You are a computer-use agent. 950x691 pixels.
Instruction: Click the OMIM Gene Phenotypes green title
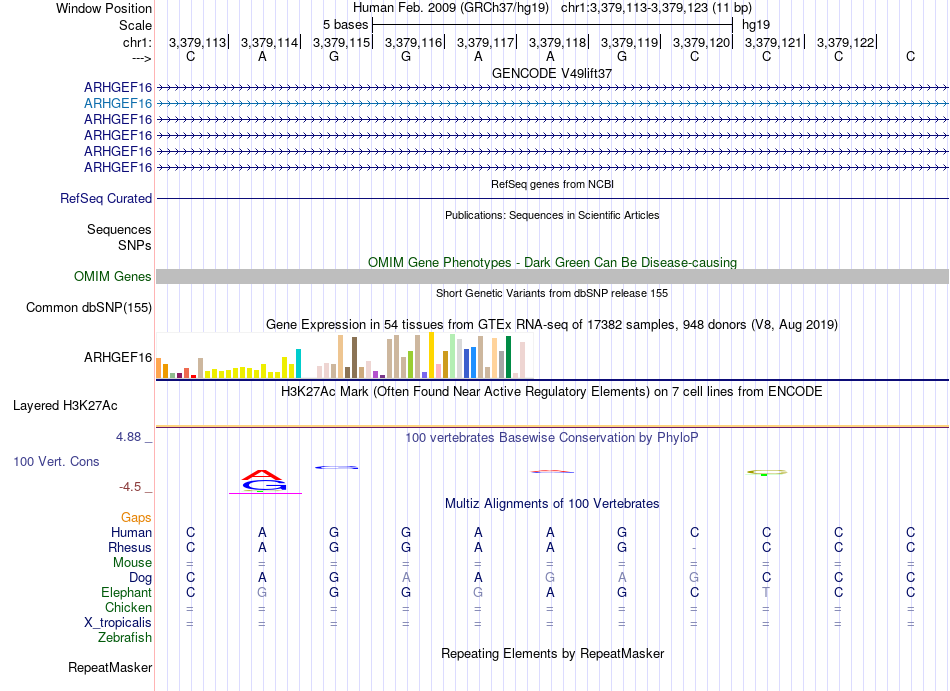[x=553, y=262]
